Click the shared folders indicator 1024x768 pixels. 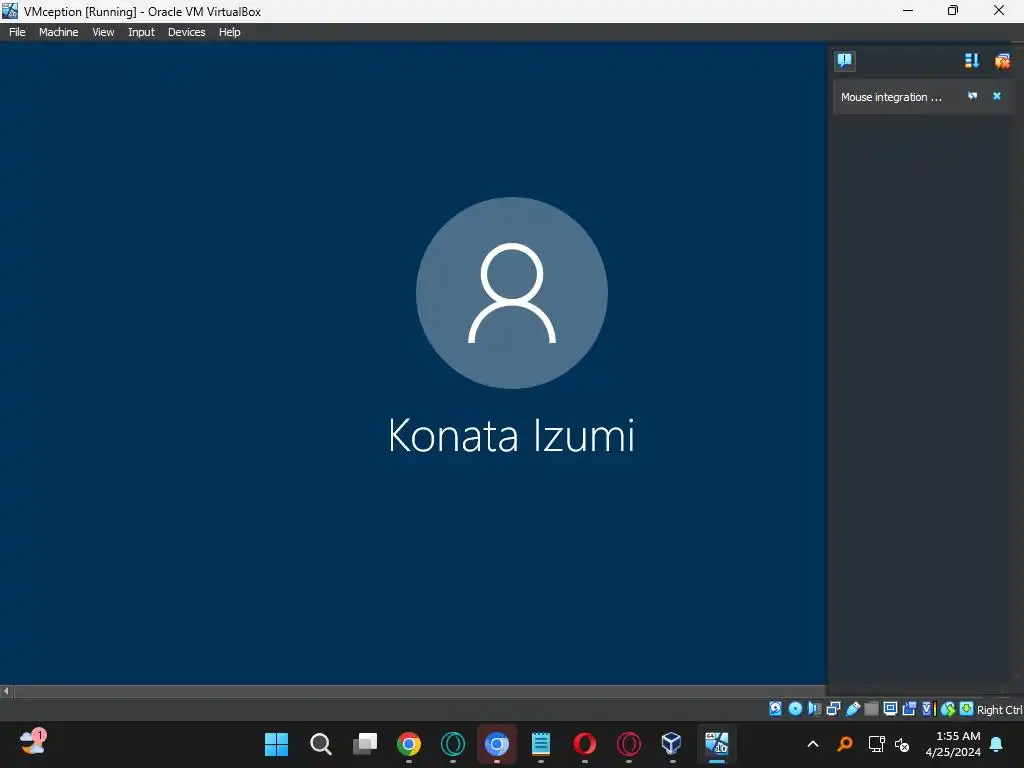click(x=871, y=709)
